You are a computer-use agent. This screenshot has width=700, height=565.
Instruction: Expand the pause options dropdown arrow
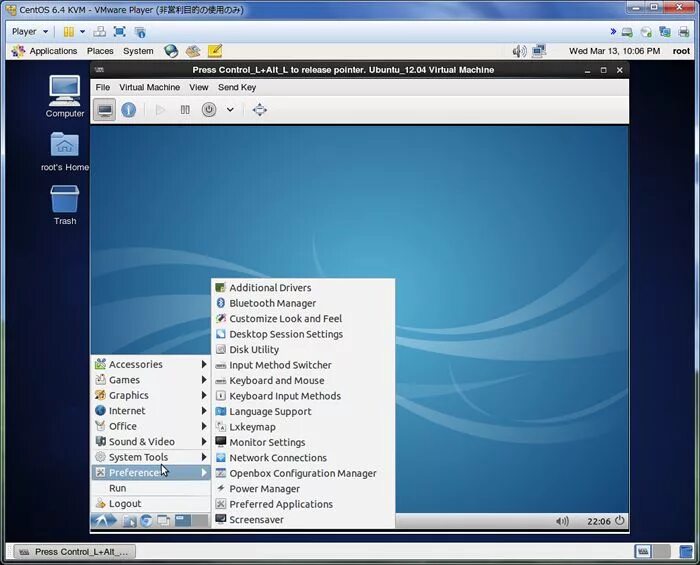pos(82,32)
